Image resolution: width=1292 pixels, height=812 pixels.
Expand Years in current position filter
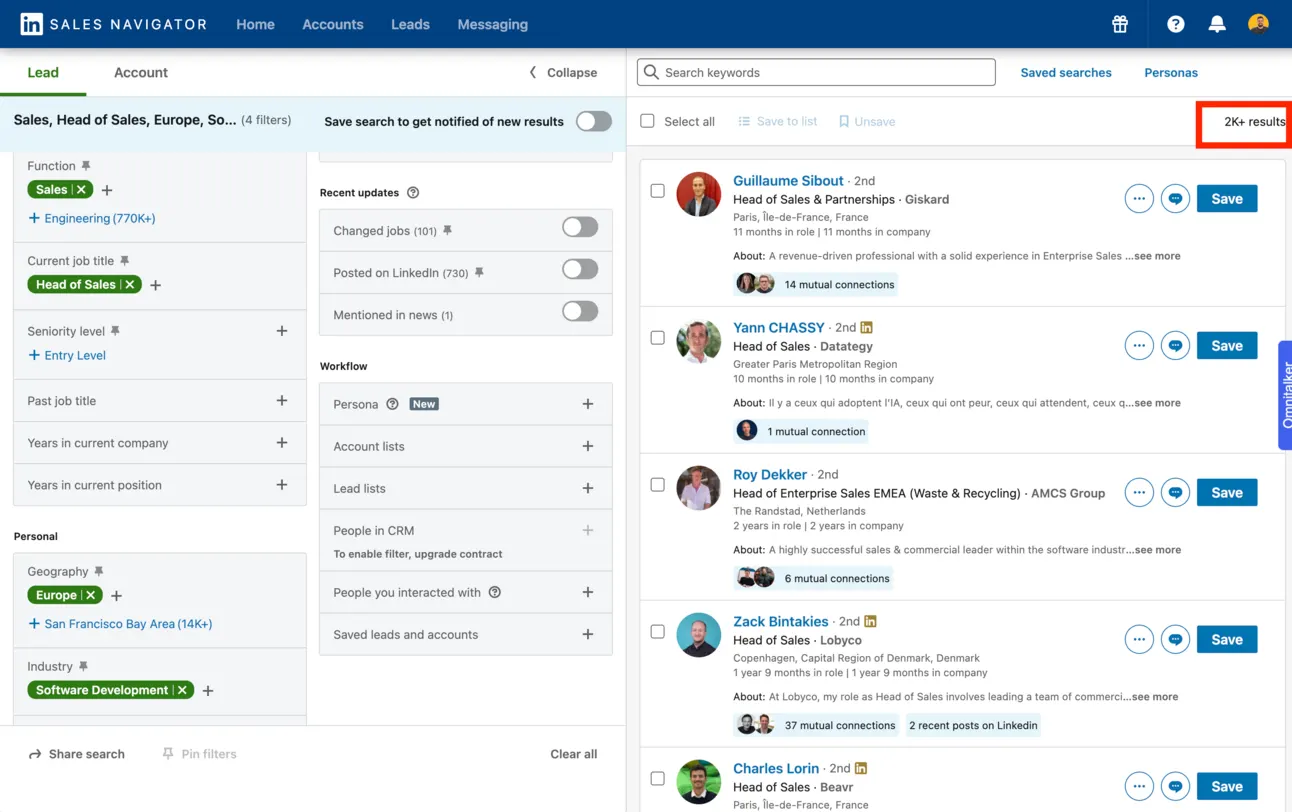coord(282,484)
